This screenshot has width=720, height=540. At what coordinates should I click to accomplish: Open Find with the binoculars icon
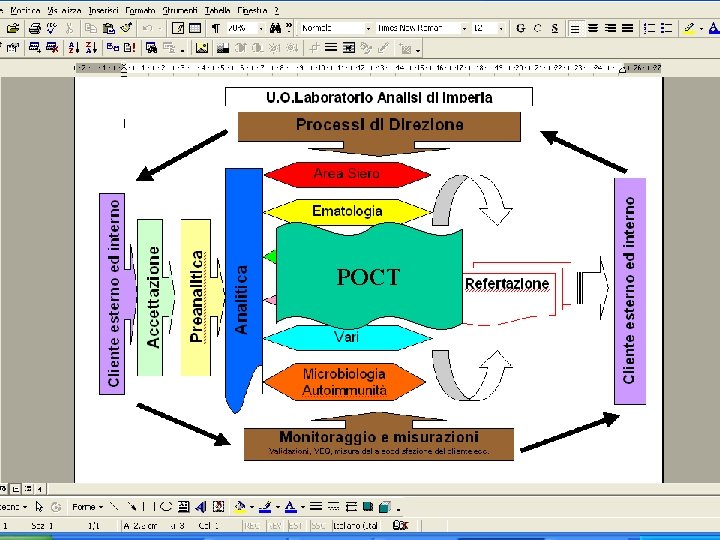click(275, 28)
